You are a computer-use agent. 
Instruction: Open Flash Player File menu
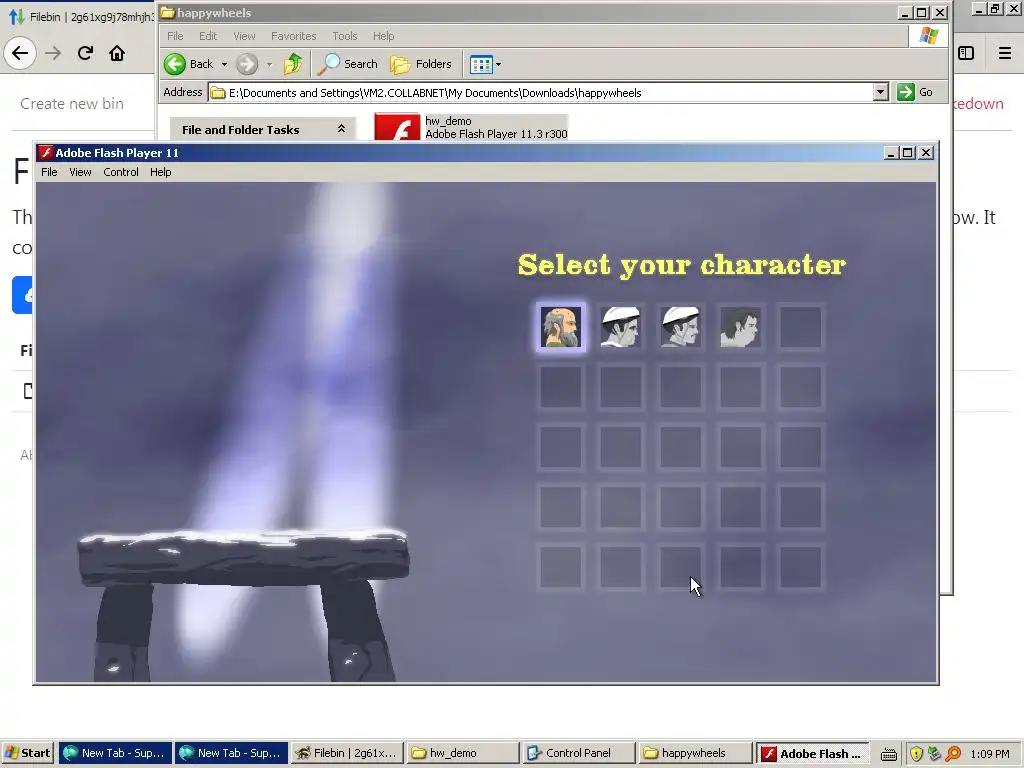pos(49,172)
